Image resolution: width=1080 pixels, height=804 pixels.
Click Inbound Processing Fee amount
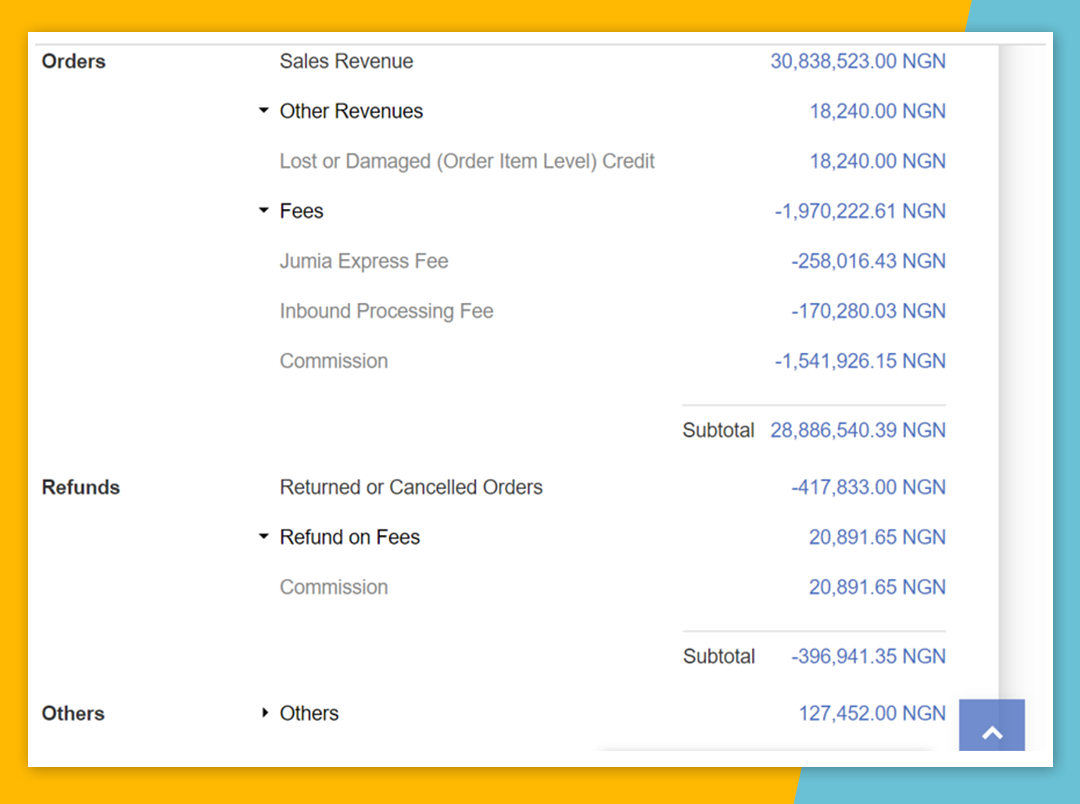point(867,311)
